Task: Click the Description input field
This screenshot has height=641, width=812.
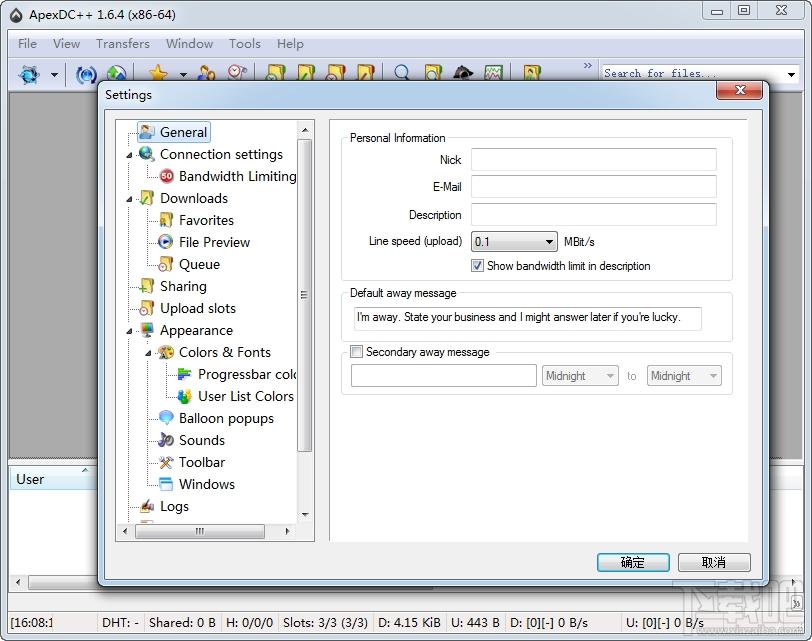Action: [593, 214]
